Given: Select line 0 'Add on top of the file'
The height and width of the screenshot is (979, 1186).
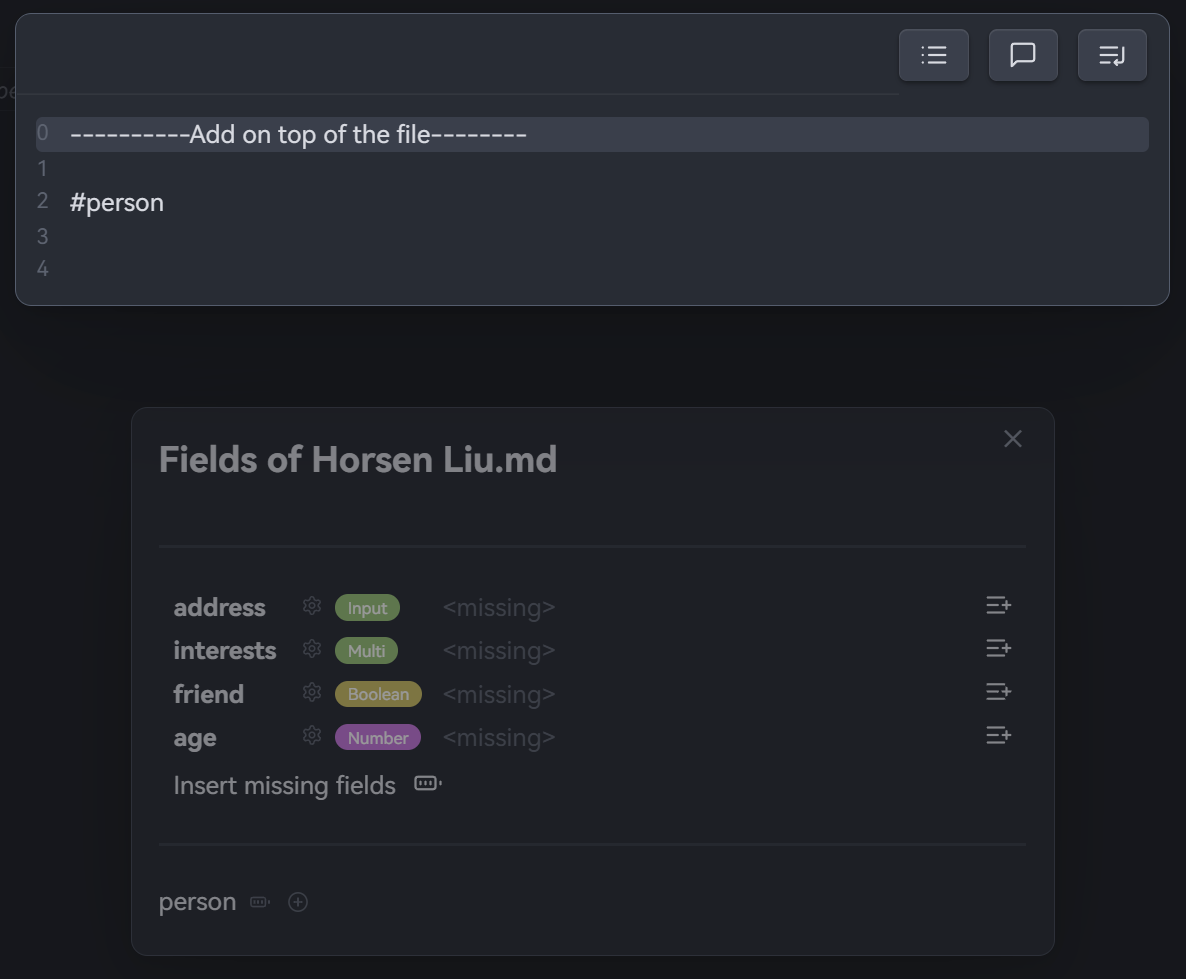Looking at the screenshot, I should point(298,135).
